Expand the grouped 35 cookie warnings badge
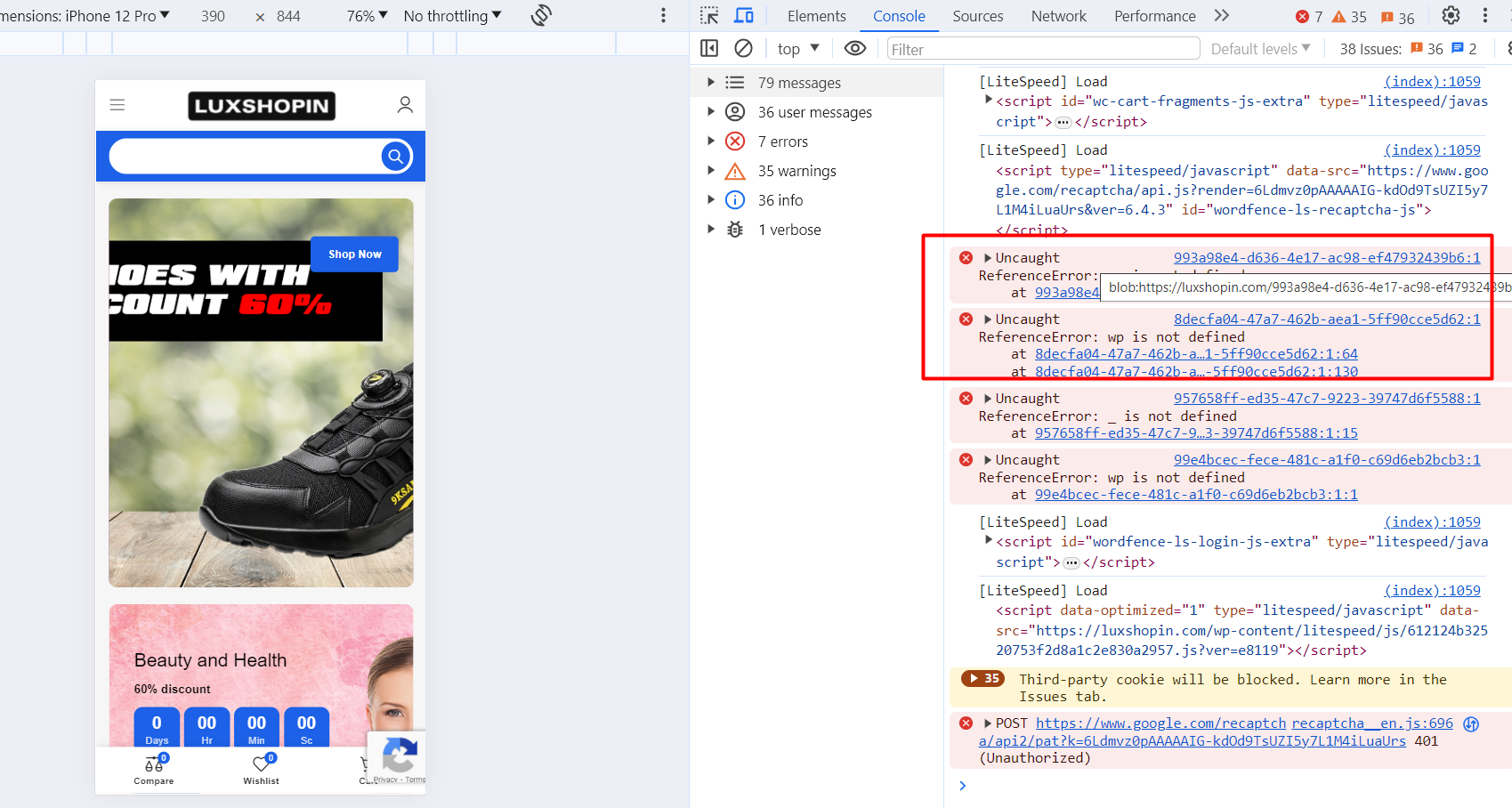The height and width of the screenshot is (808, 1512). pos(983,678)
